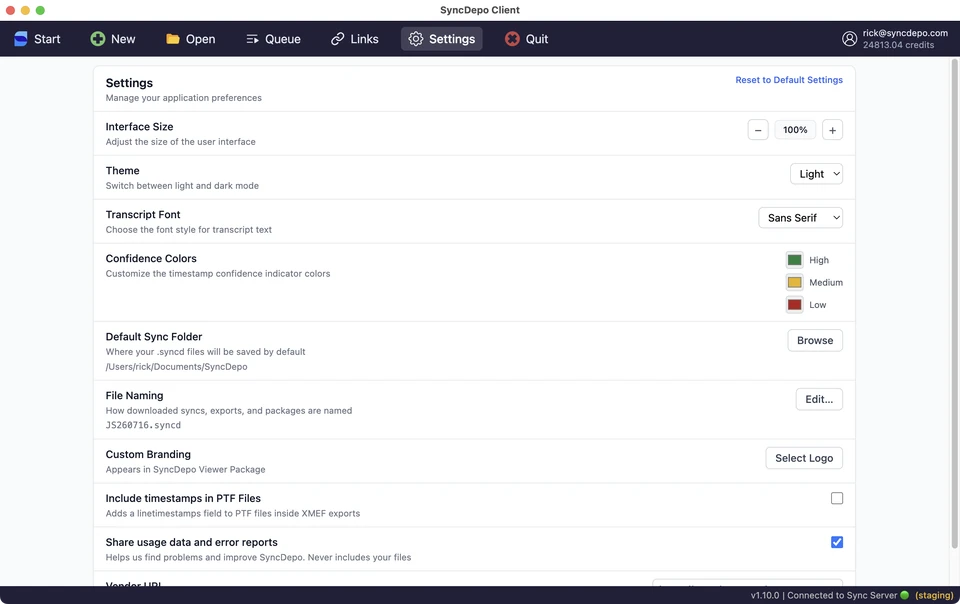The image size is (960, 604).
Task: Open the Transcript Font Sans Serif dropdown
Action: click(800, 218)
